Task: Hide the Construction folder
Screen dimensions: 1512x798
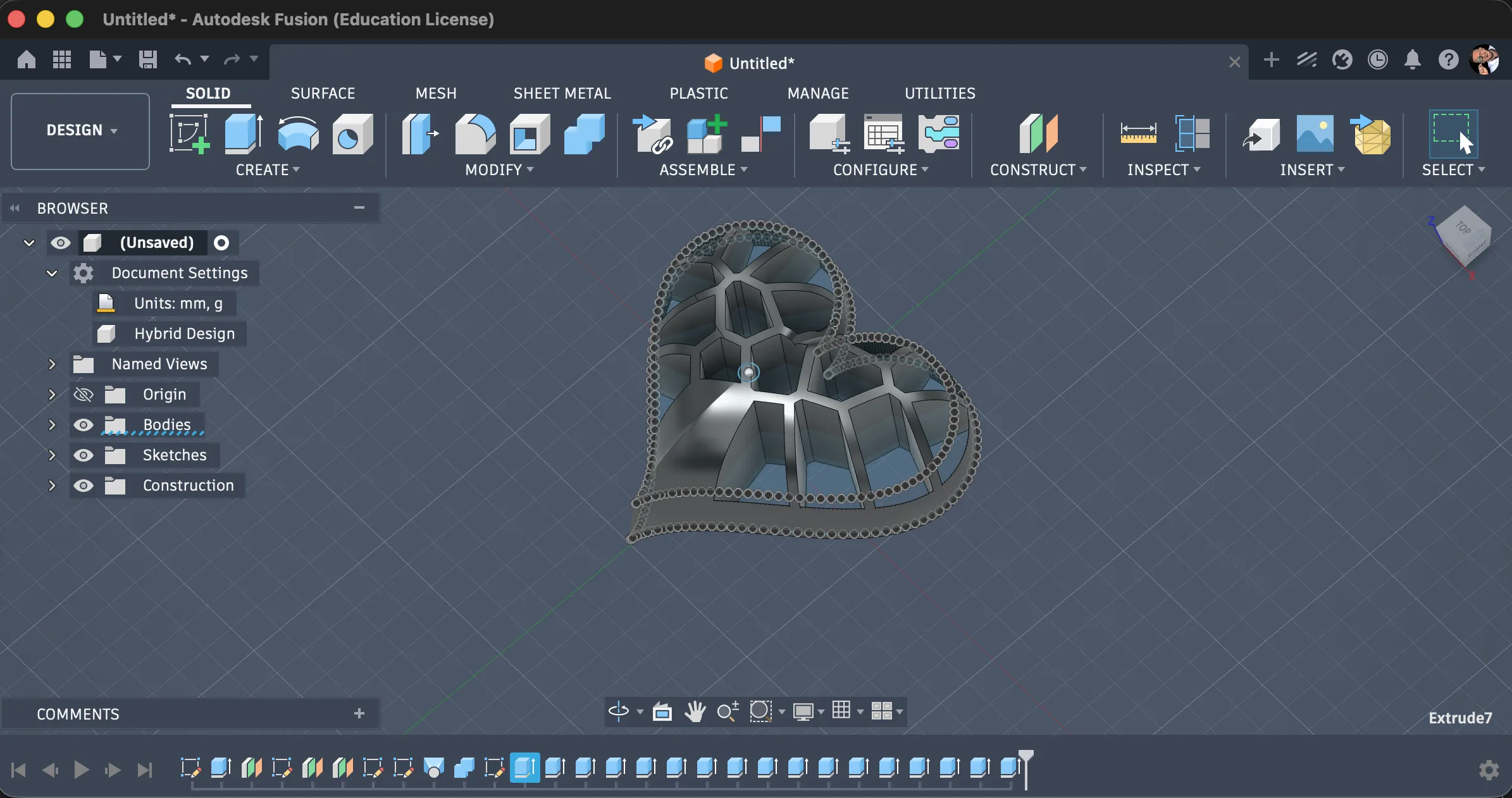Action: pyautogui.click(x=84, y=486)
